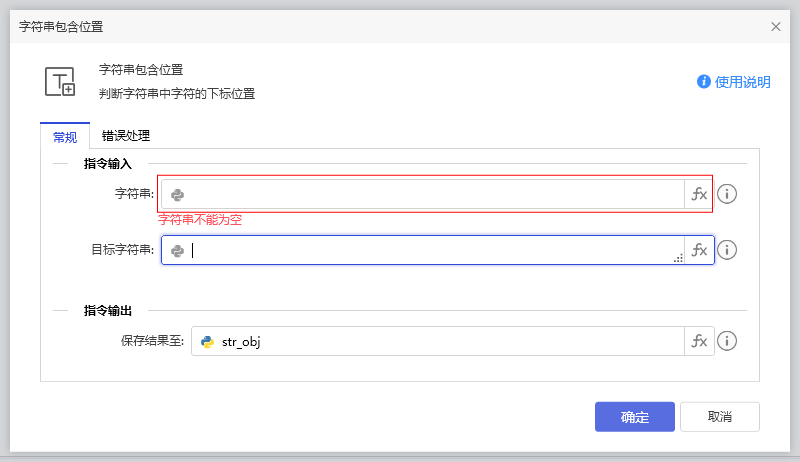Click the Python icon before str_obj

[208, 342]
